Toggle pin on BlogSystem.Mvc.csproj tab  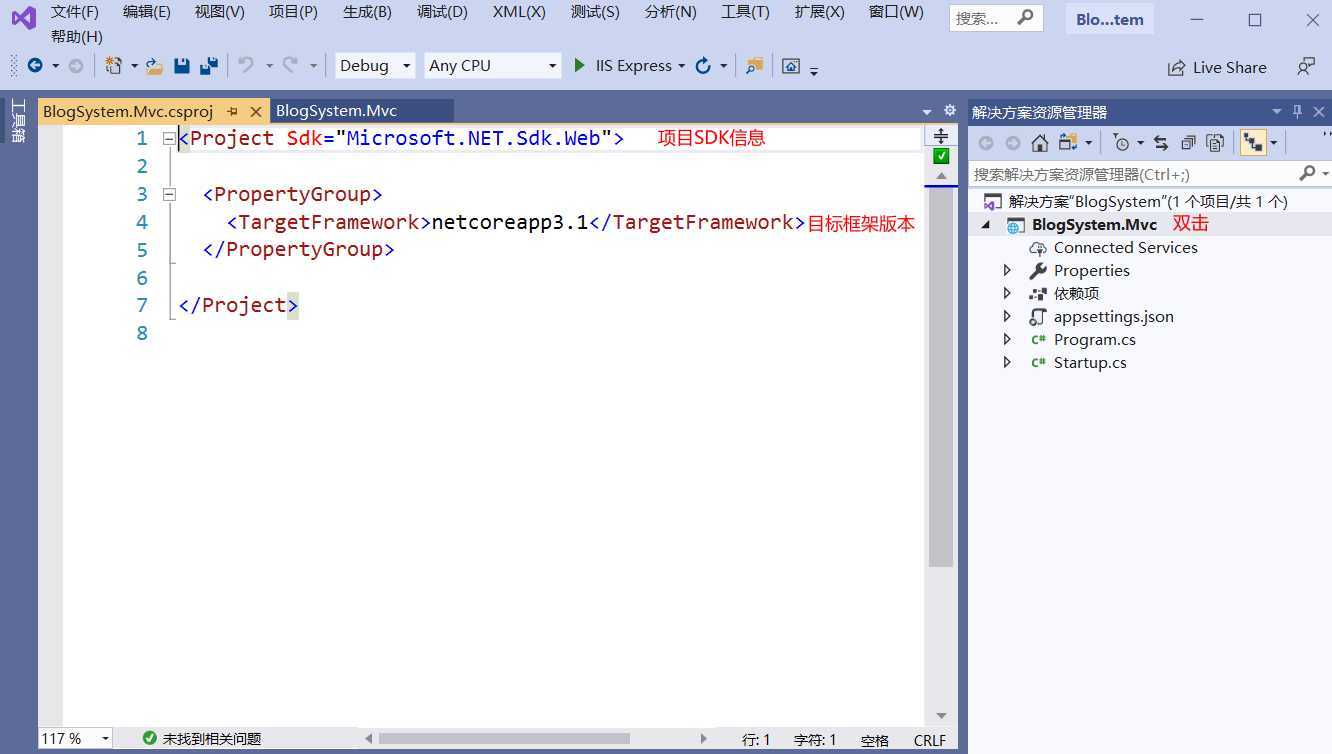[x=233, y=112]
